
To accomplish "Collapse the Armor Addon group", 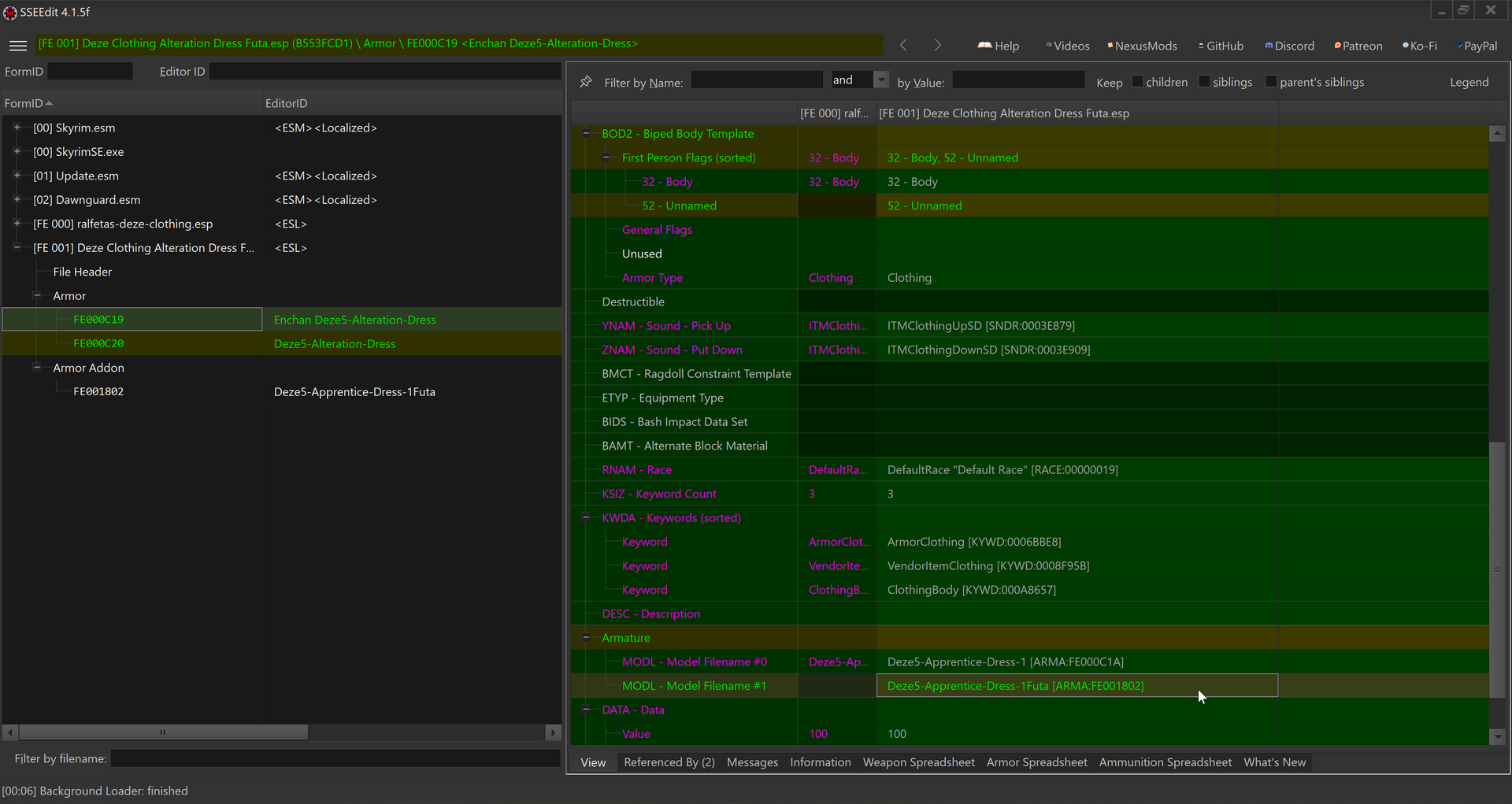I will [36, 367].
